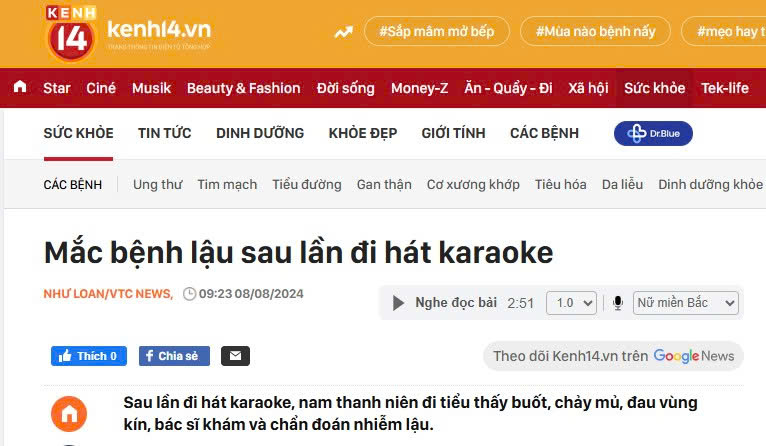Click the trending arrow icon
Viewport: 766px width, 446px height.
coord(343,32)
